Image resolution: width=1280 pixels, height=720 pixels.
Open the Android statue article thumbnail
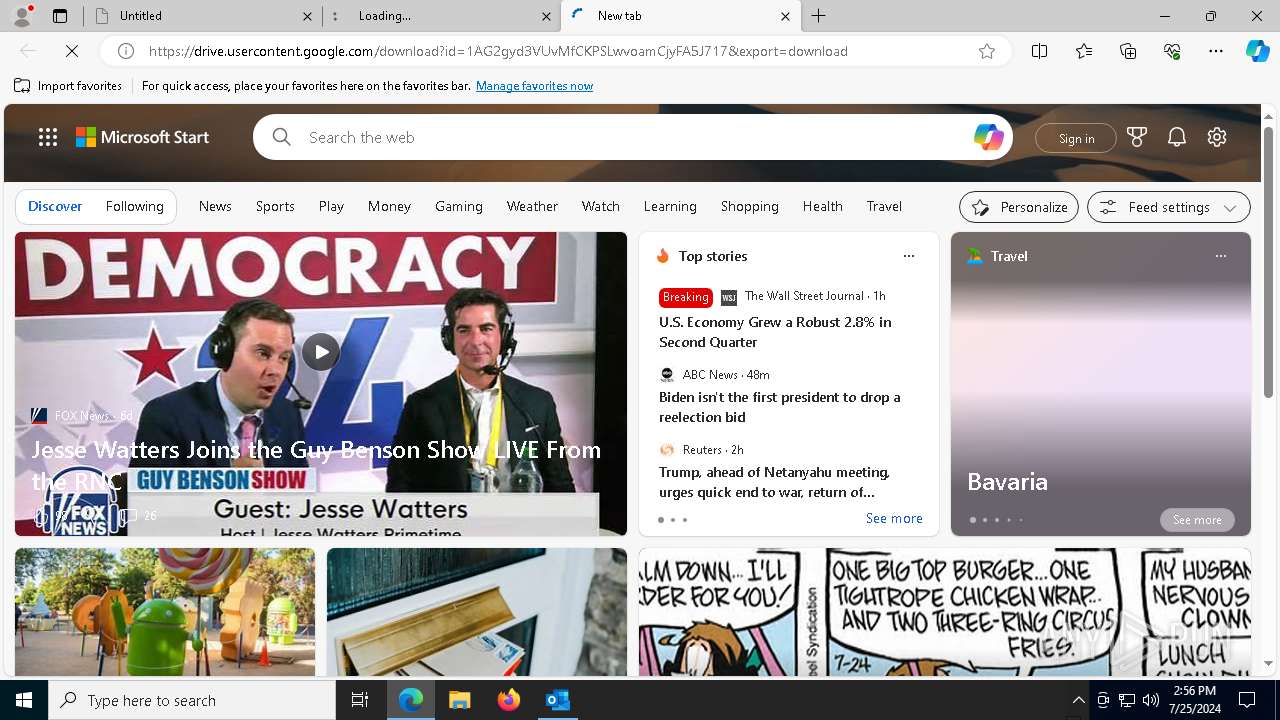point(165,612)
